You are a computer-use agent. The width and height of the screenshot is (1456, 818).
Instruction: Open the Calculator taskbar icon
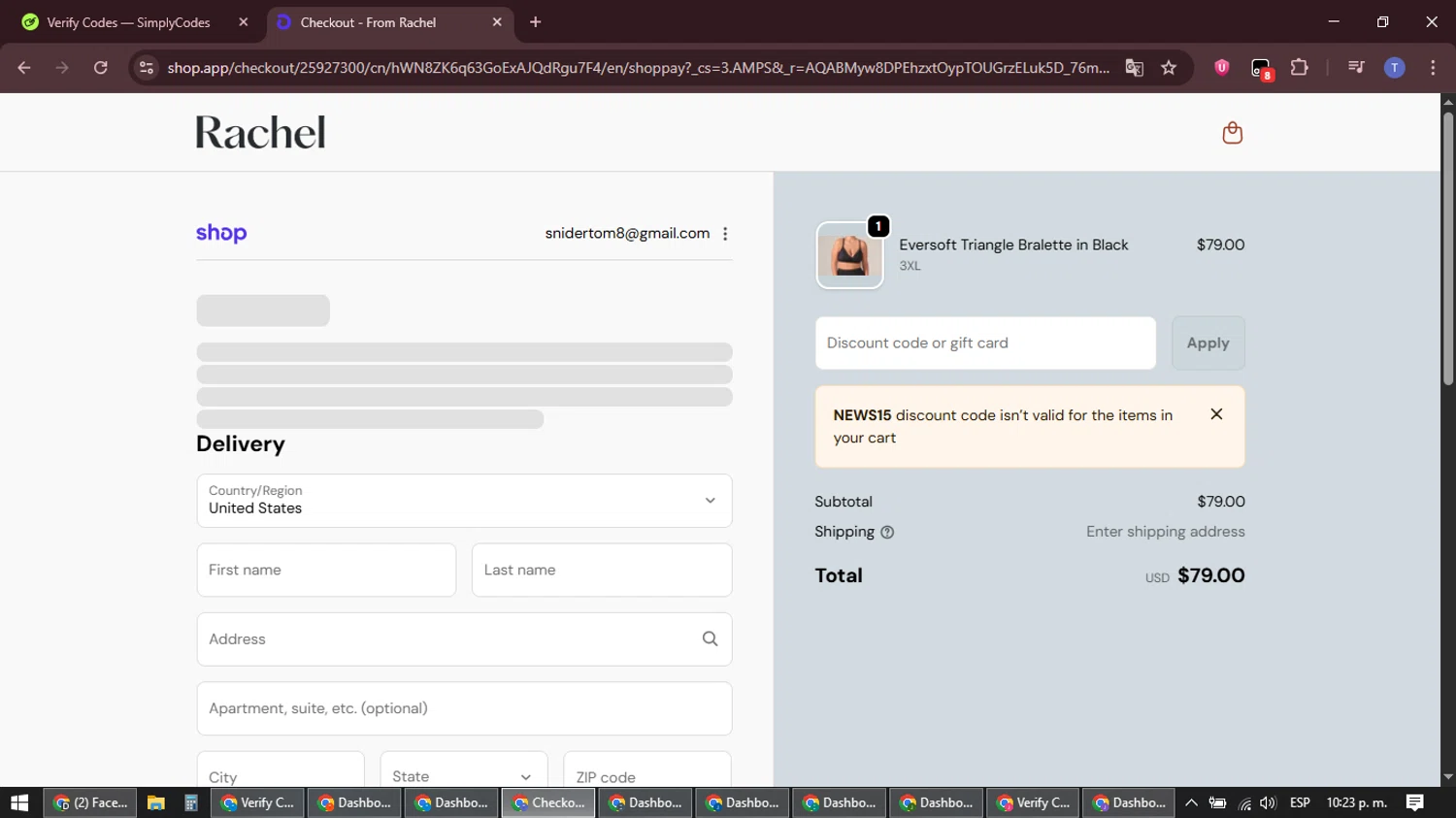190,802
